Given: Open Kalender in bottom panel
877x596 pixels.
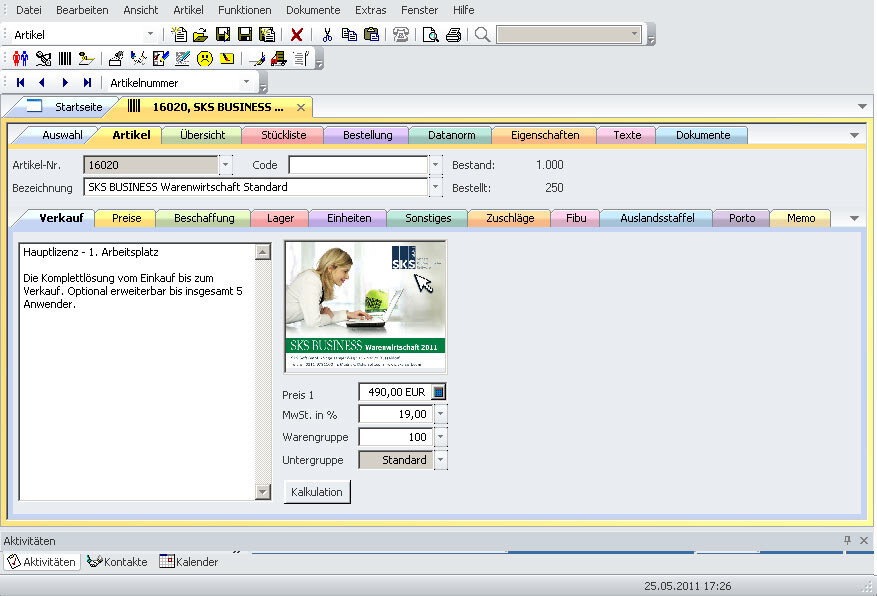Looking at the screenshot, I should click(188, 561).
